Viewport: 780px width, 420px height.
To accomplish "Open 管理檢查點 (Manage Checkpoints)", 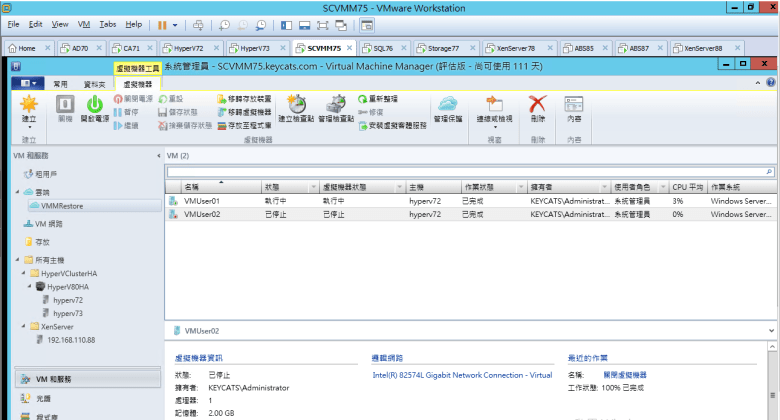I will click(x=335, y=106).
